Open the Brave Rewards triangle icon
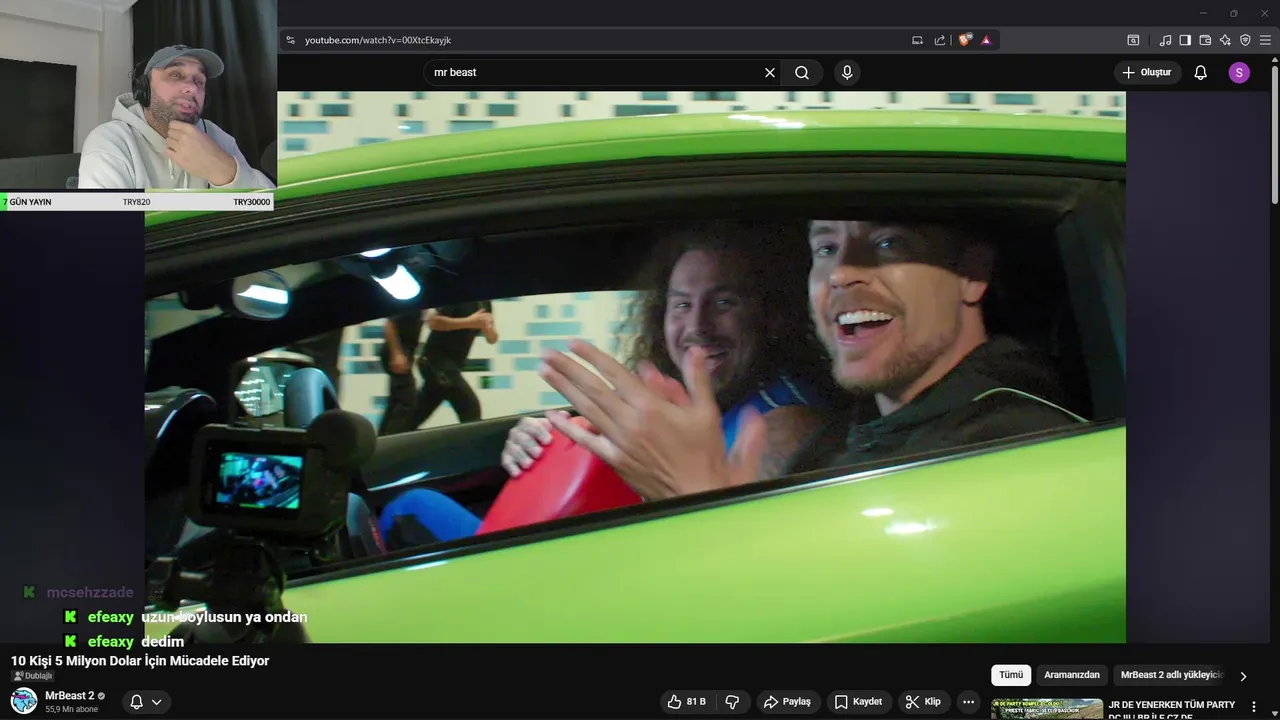This screenshot has width=1280, height=720. (986, 40)
